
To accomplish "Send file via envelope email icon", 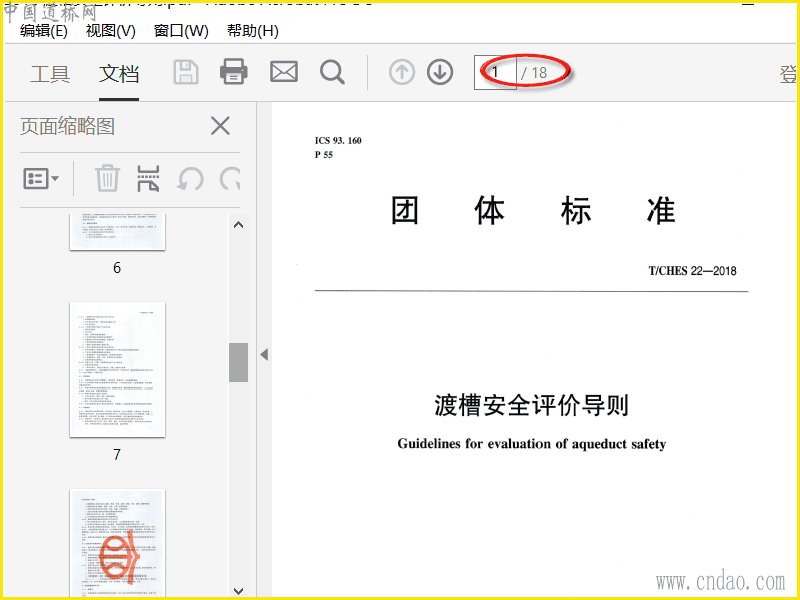I will coord(284,72).
